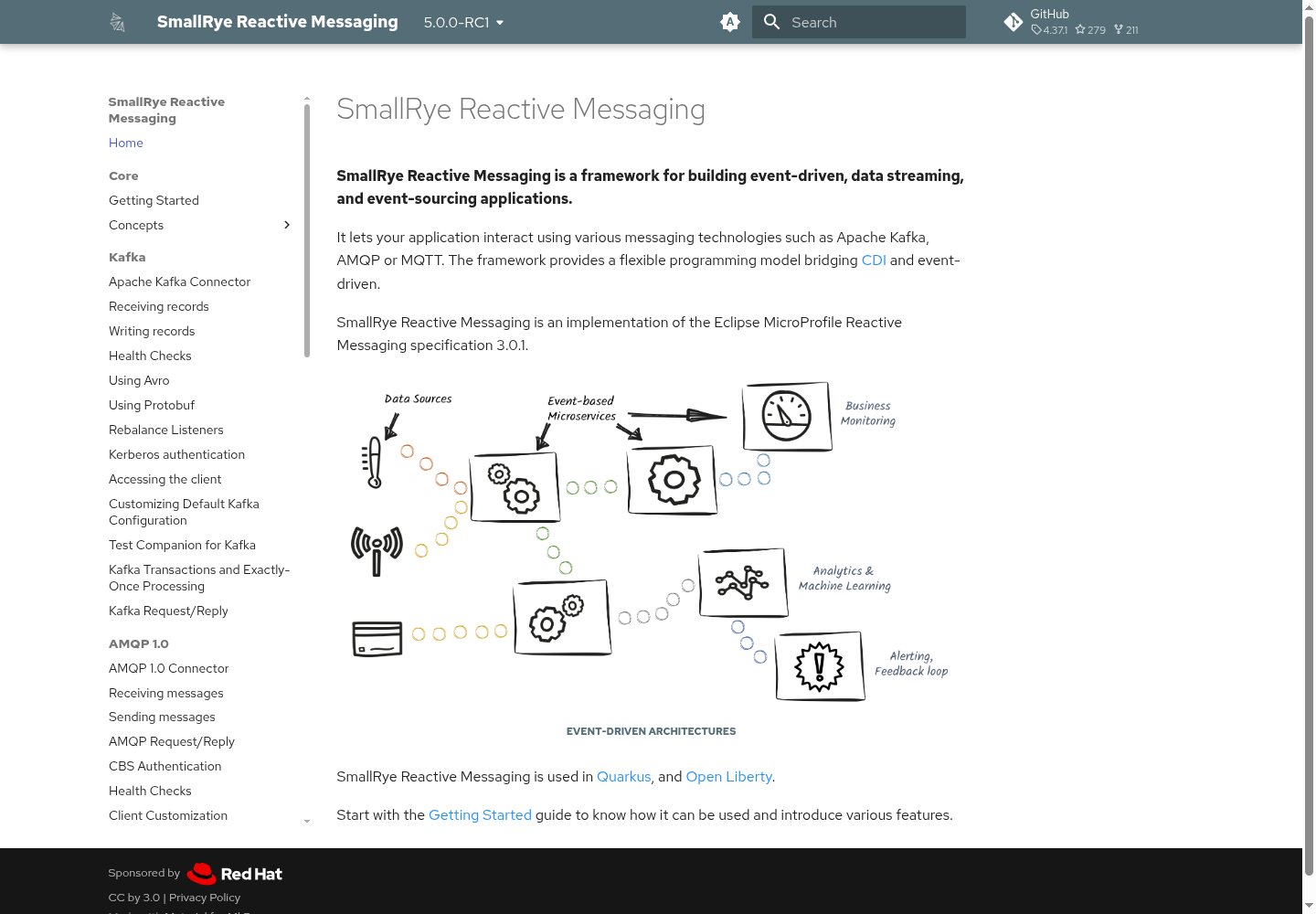Open Using Protobuf page
Screen dimensions: 1316x914
click(152, 405)
